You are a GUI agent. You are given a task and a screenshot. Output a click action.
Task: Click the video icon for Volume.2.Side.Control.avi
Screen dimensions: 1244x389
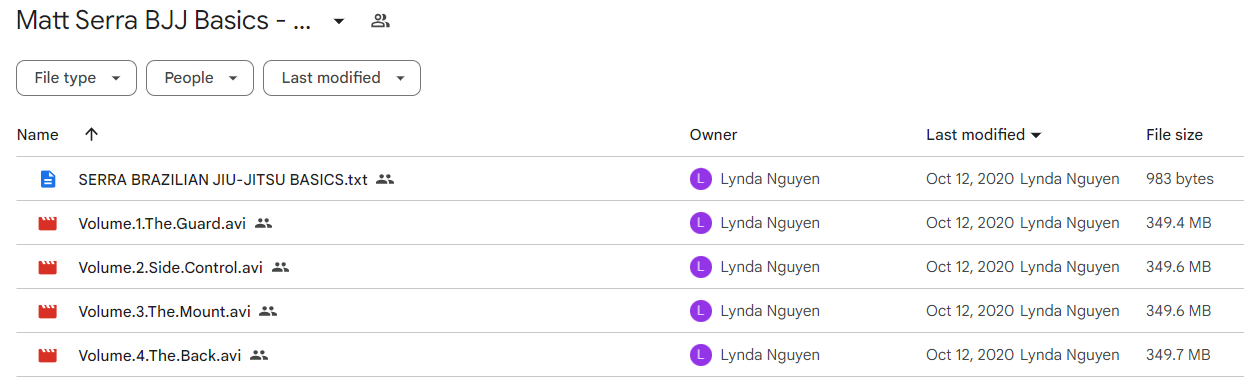point(47,267)
